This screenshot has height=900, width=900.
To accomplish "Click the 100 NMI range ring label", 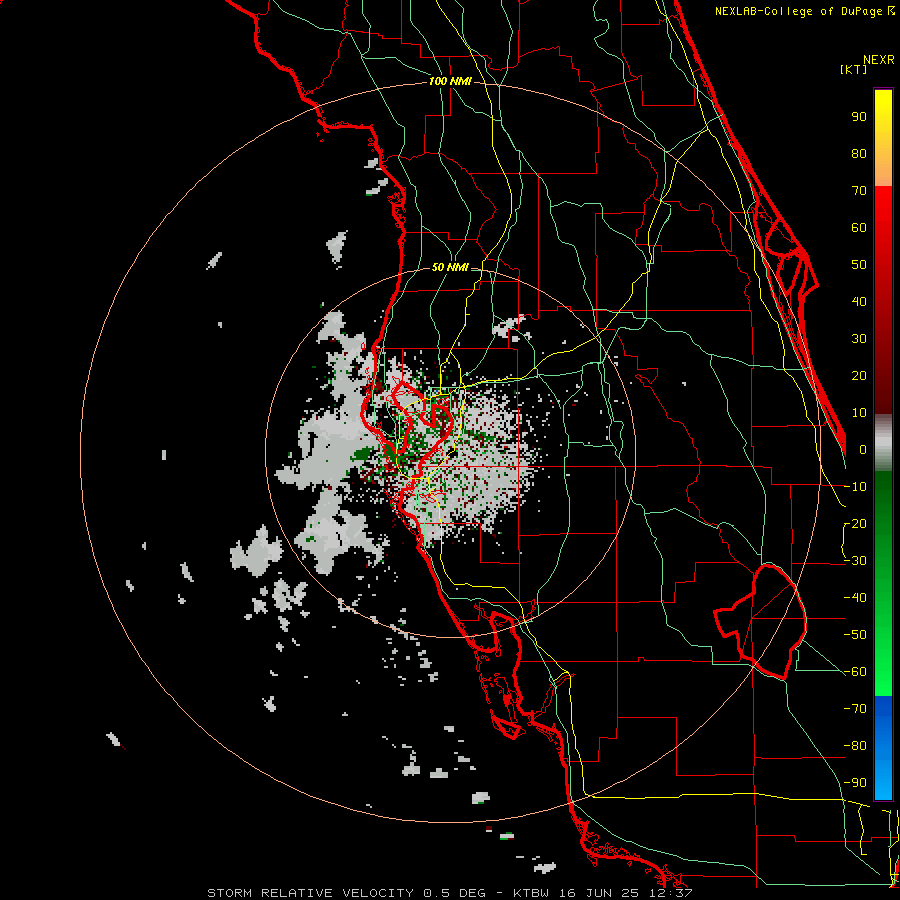I will (450, 82).
